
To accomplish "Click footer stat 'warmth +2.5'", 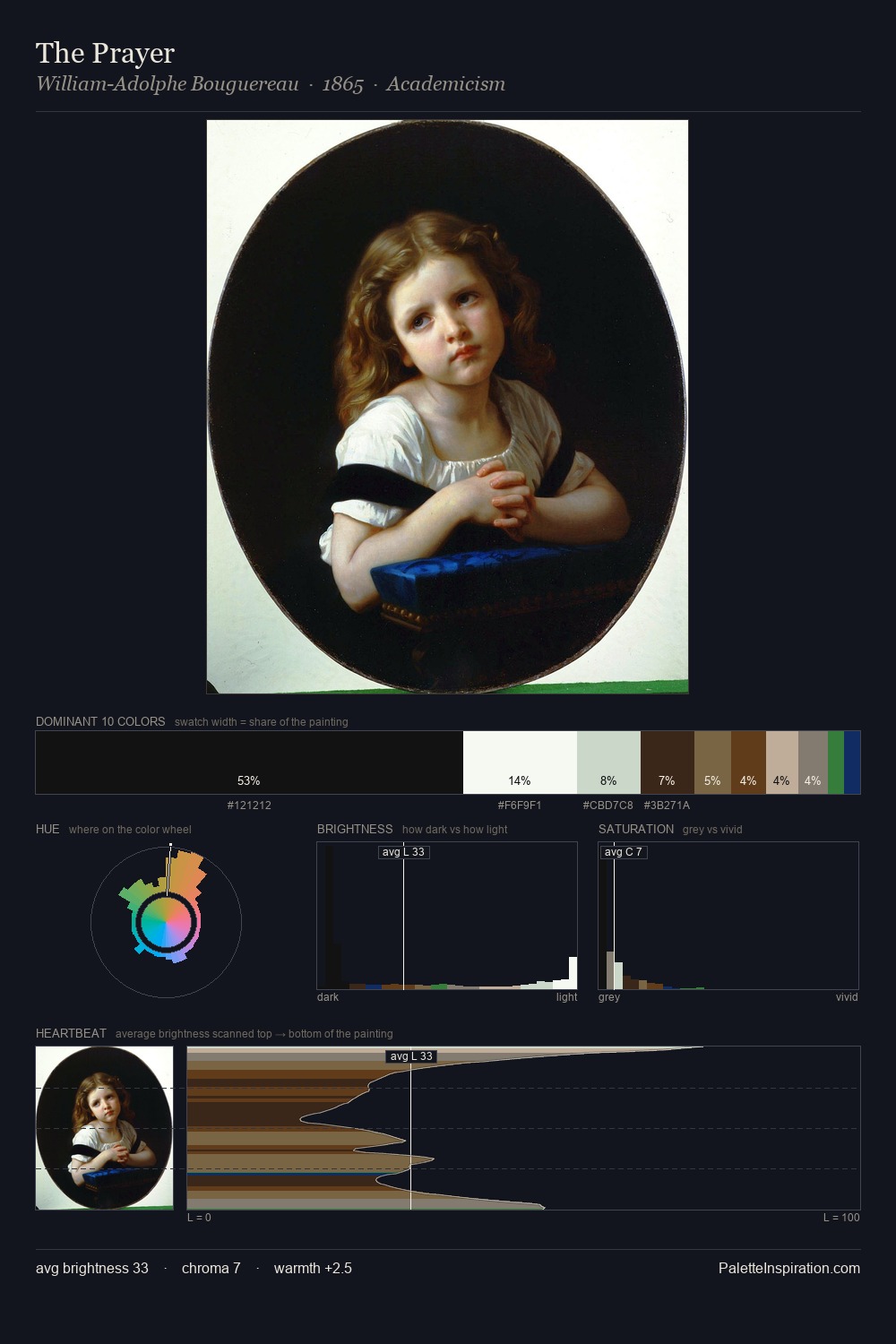I will coord(313,1269).
